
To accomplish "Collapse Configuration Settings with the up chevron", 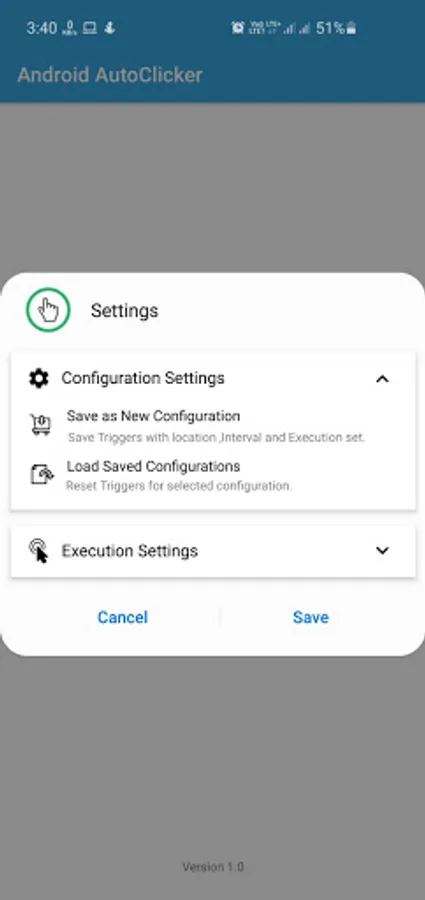I will 382,378.
